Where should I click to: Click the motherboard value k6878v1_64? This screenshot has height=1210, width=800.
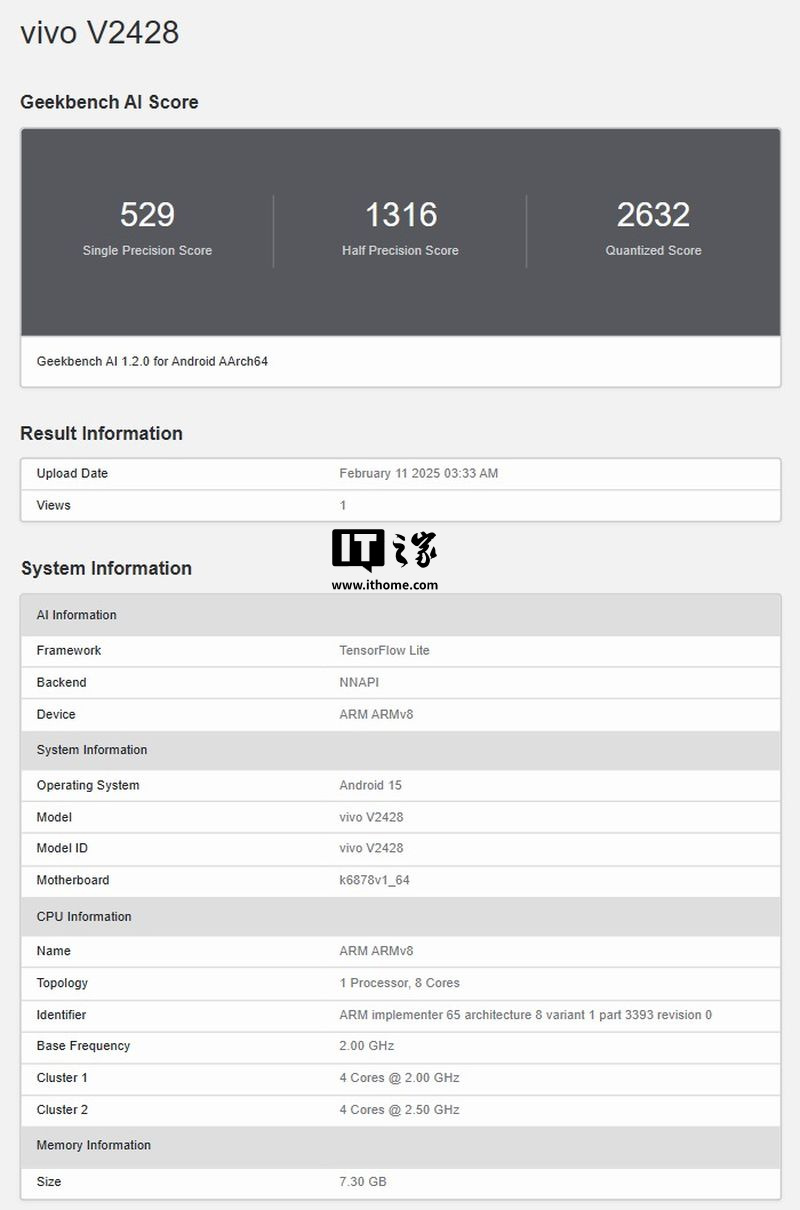point(374,880)
